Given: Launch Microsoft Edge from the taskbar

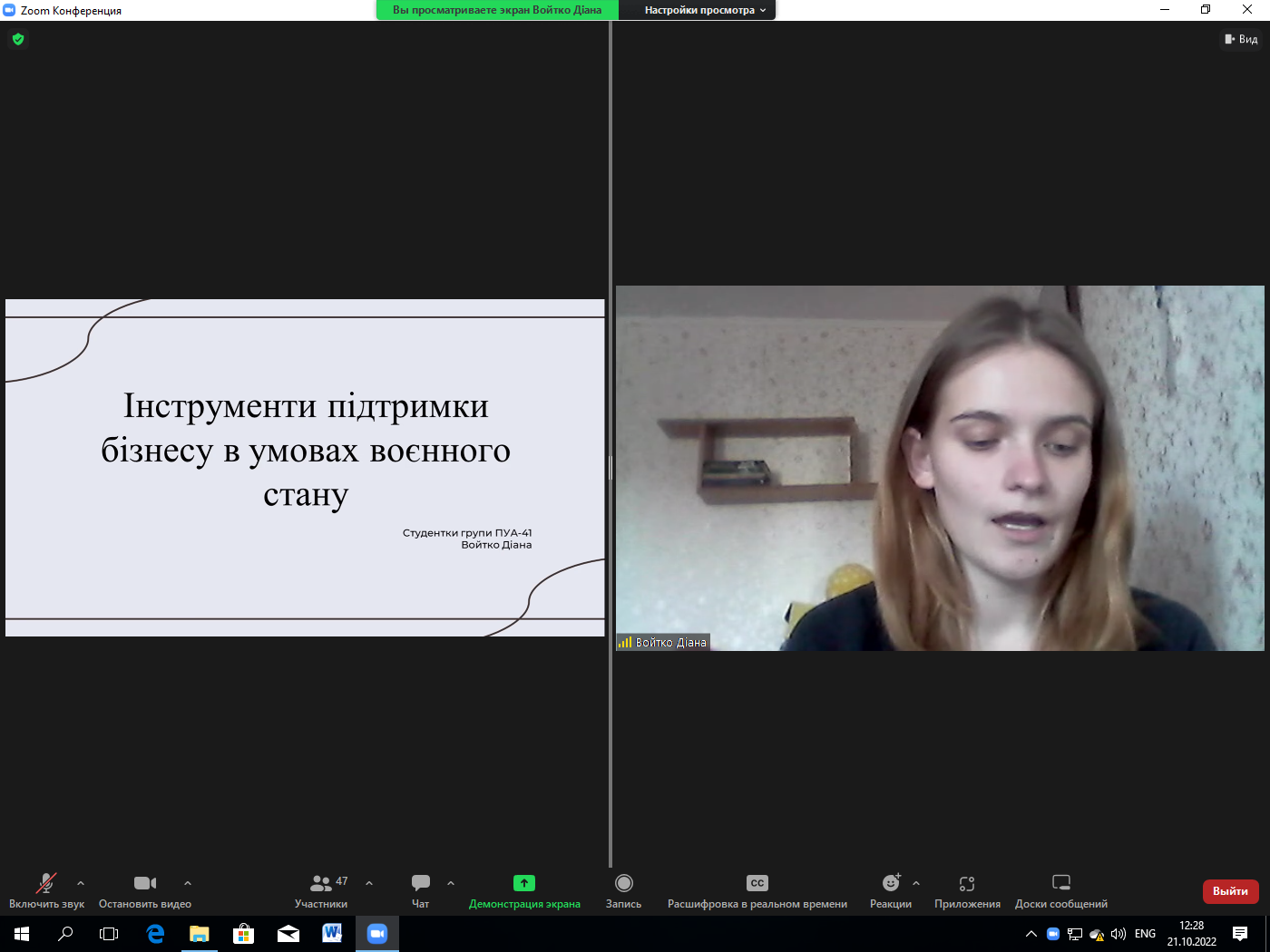Looking at the screenshot, I should (155, 934).
